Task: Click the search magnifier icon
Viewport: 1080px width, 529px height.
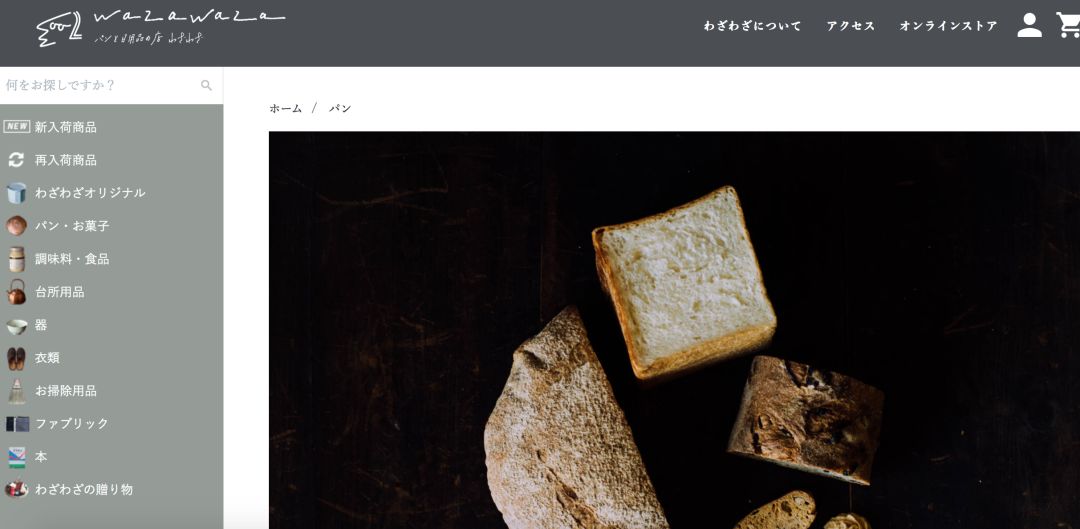Action: click(206, 85)
